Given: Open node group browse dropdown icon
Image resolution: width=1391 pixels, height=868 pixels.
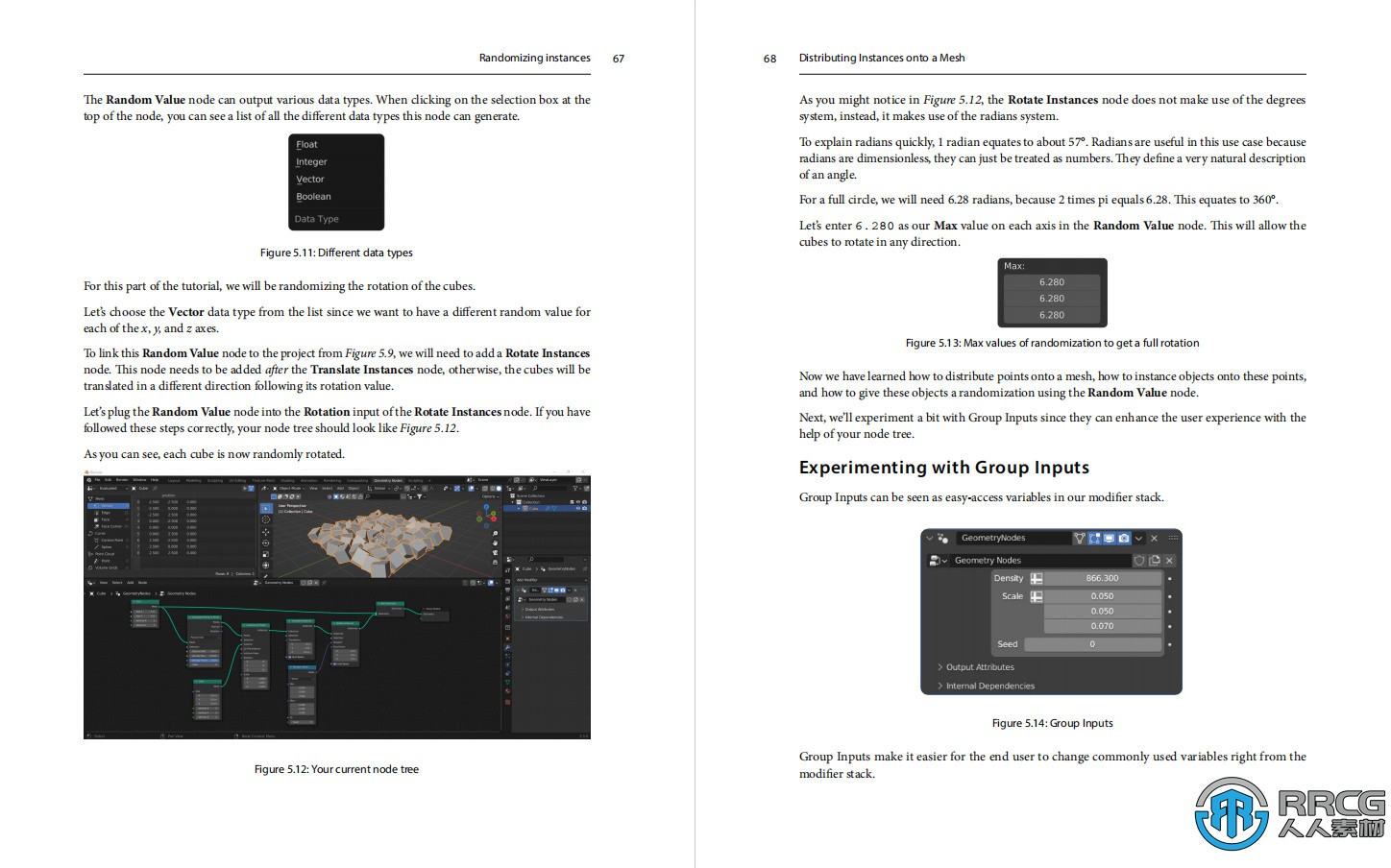Looking at the screenshot, I should pyautogui.click(x=938, y=560).
